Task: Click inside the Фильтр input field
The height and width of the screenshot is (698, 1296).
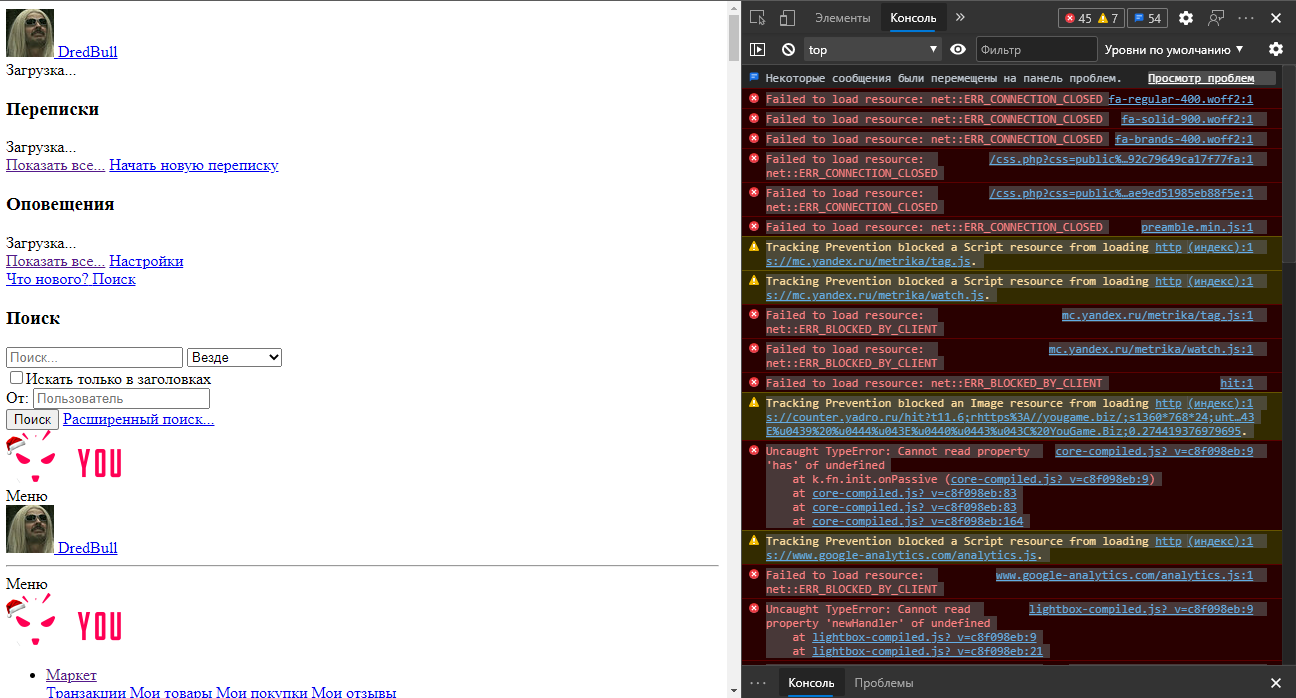Action: click(x=1036, y=48)
